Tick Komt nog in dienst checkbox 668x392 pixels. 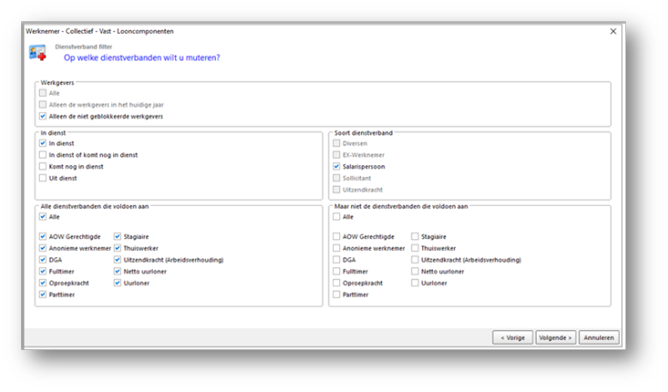(x=43, y=166)
